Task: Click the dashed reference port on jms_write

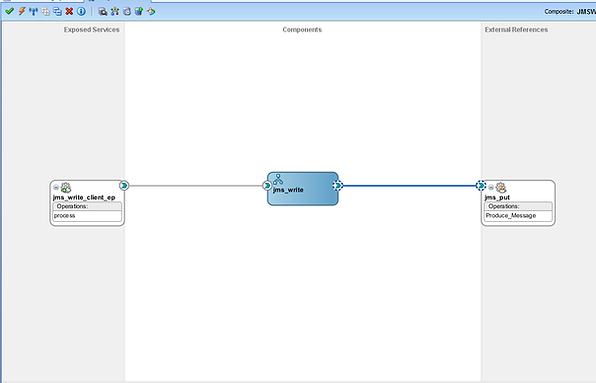Action: pos(338,185)
